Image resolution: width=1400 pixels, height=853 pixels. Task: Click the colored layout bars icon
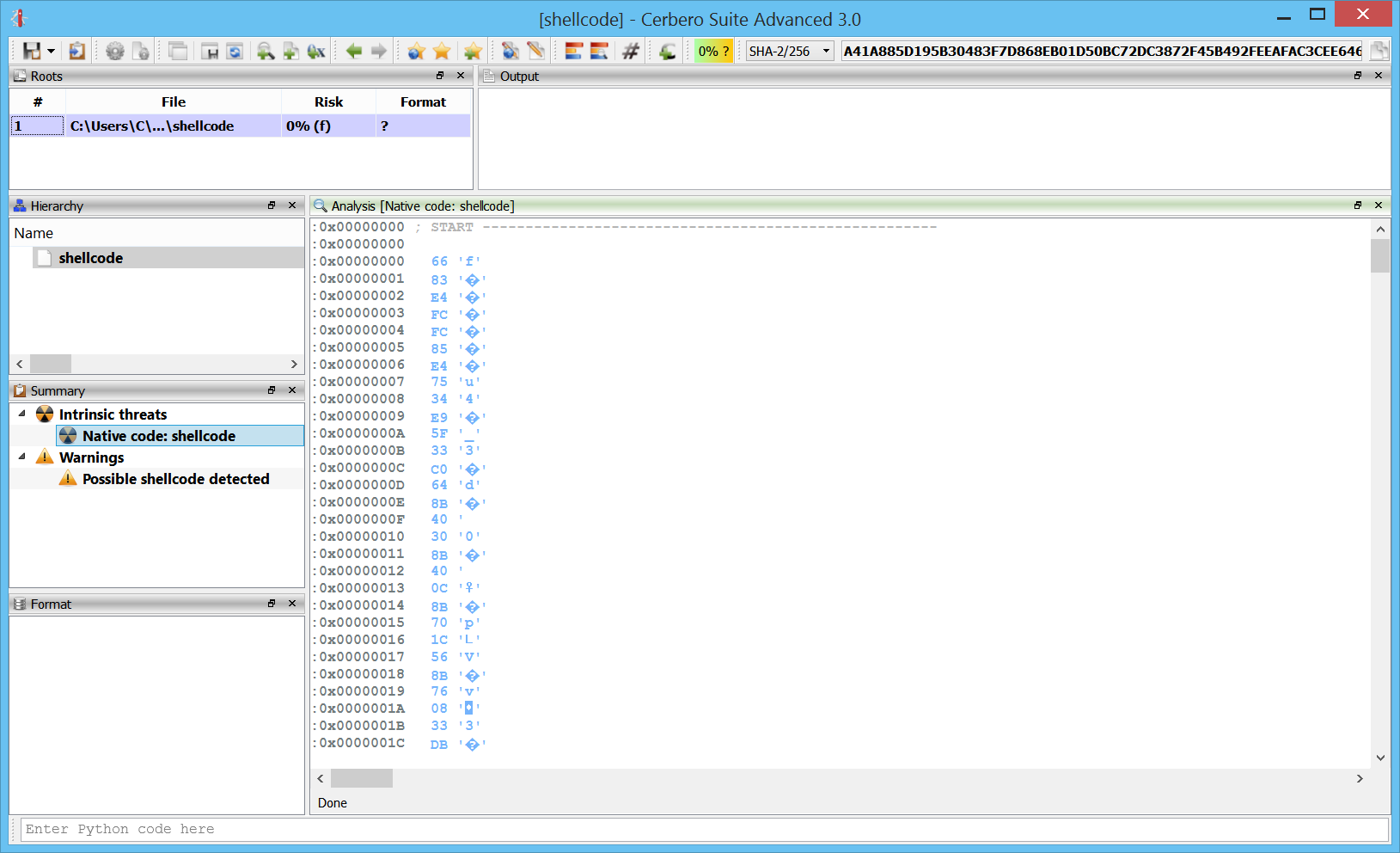(573, 52)
